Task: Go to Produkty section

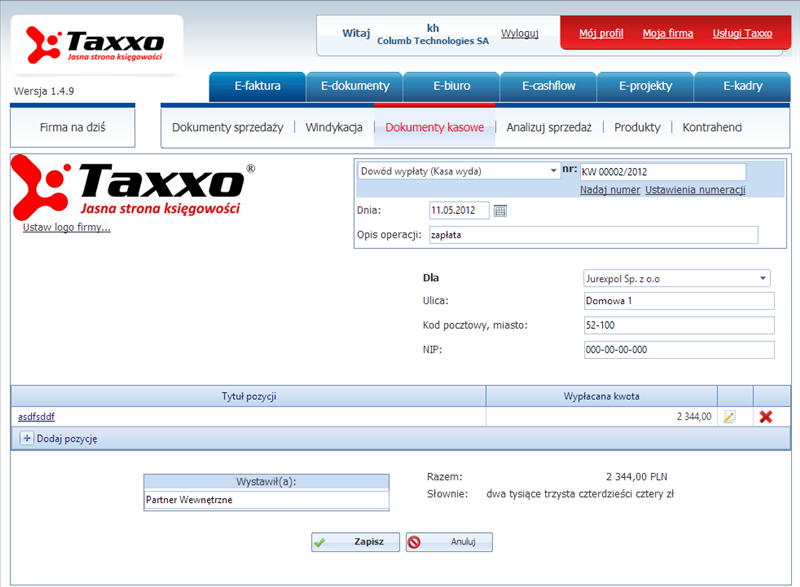Action: tap(637, 127)
